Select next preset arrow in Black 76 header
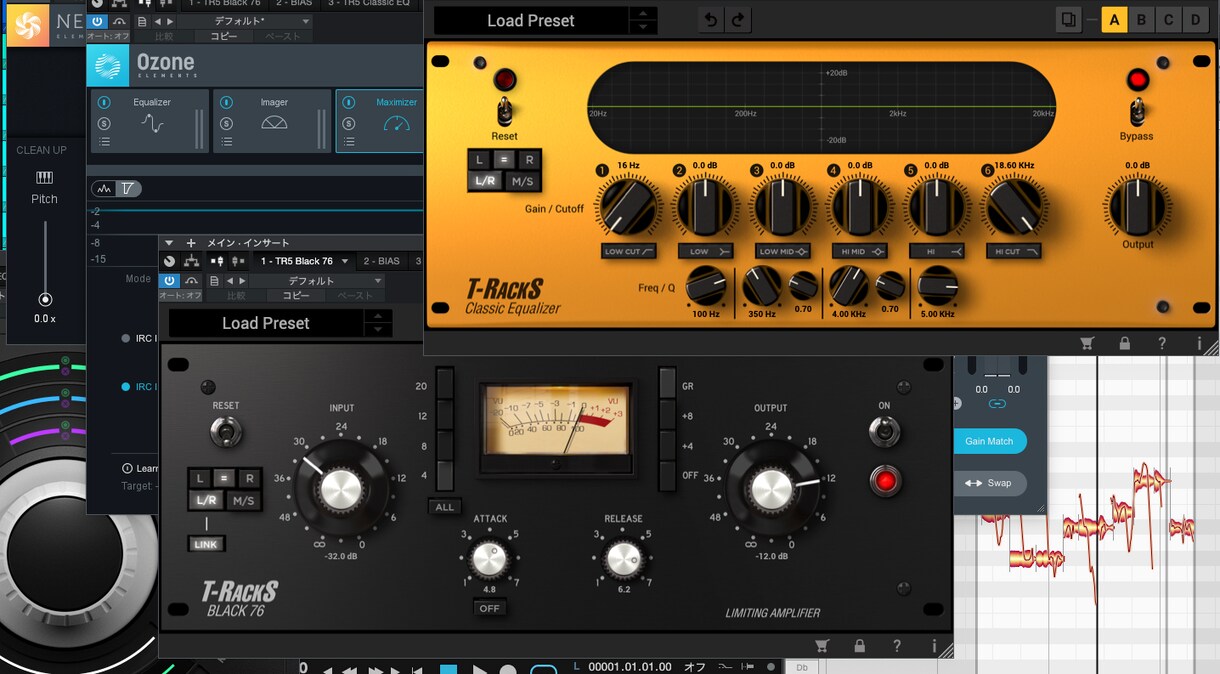 coord(242,281)
